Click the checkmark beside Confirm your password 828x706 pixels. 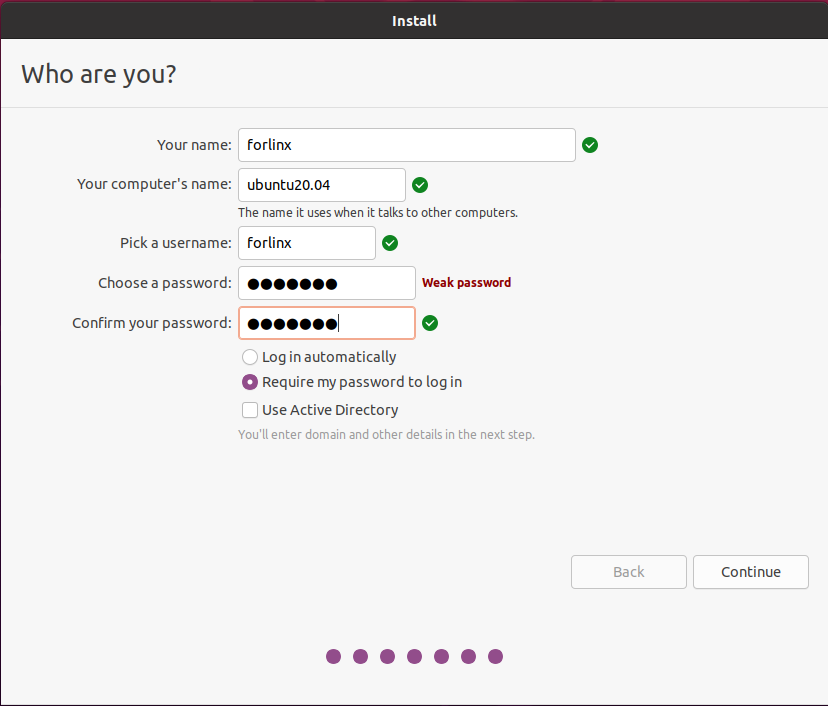point(430,323)
